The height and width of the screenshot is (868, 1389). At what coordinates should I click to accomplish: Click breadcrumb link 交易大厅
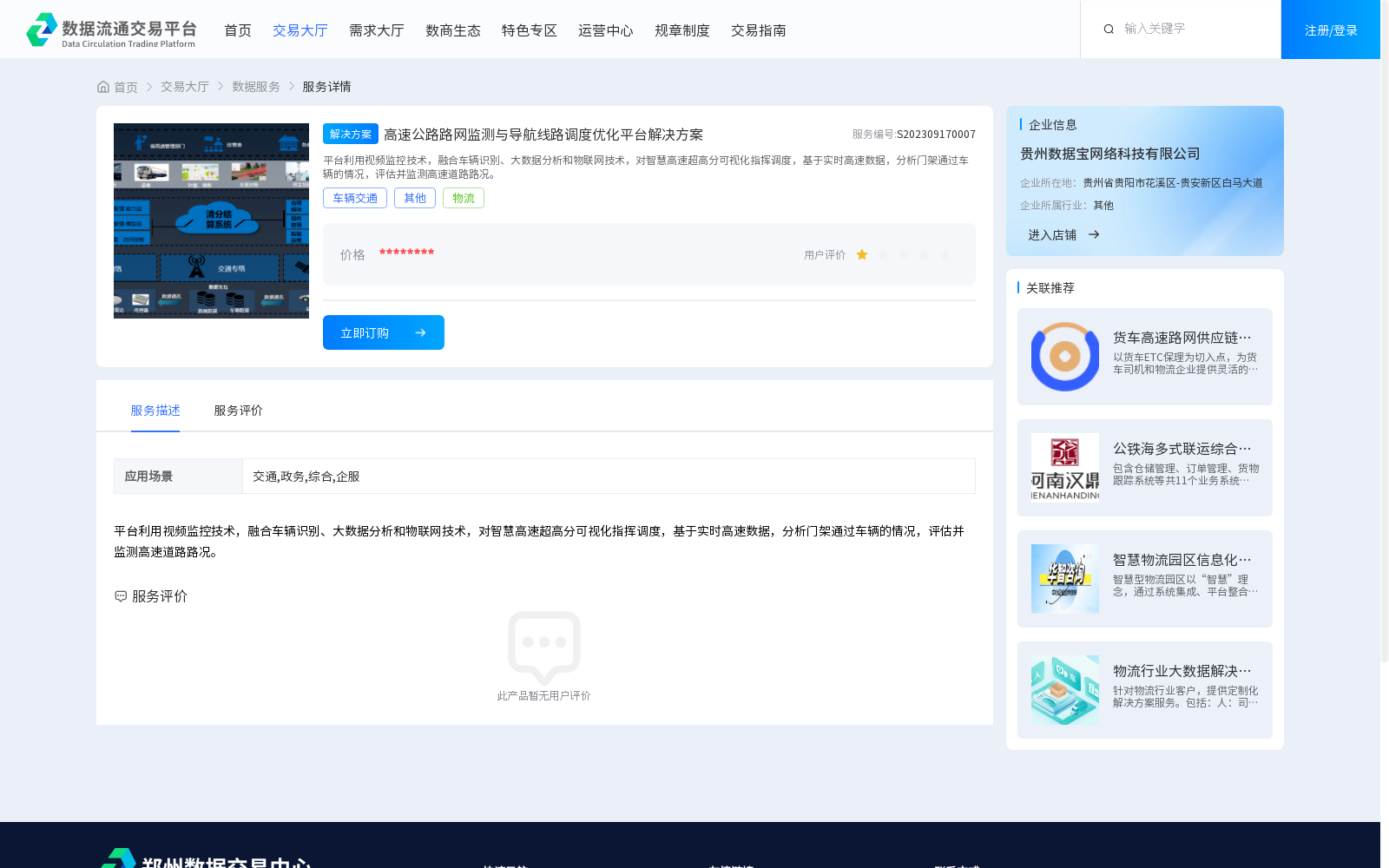185,87
